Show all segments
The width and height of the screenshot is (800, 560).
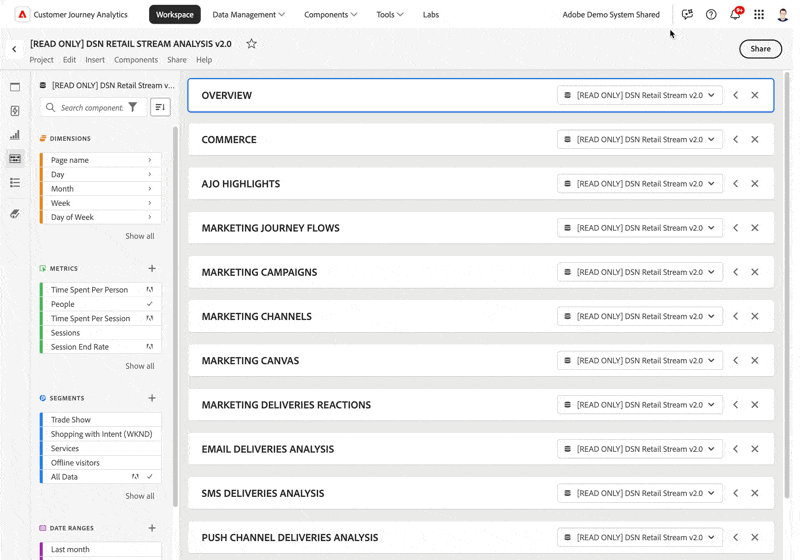[140, 496]
